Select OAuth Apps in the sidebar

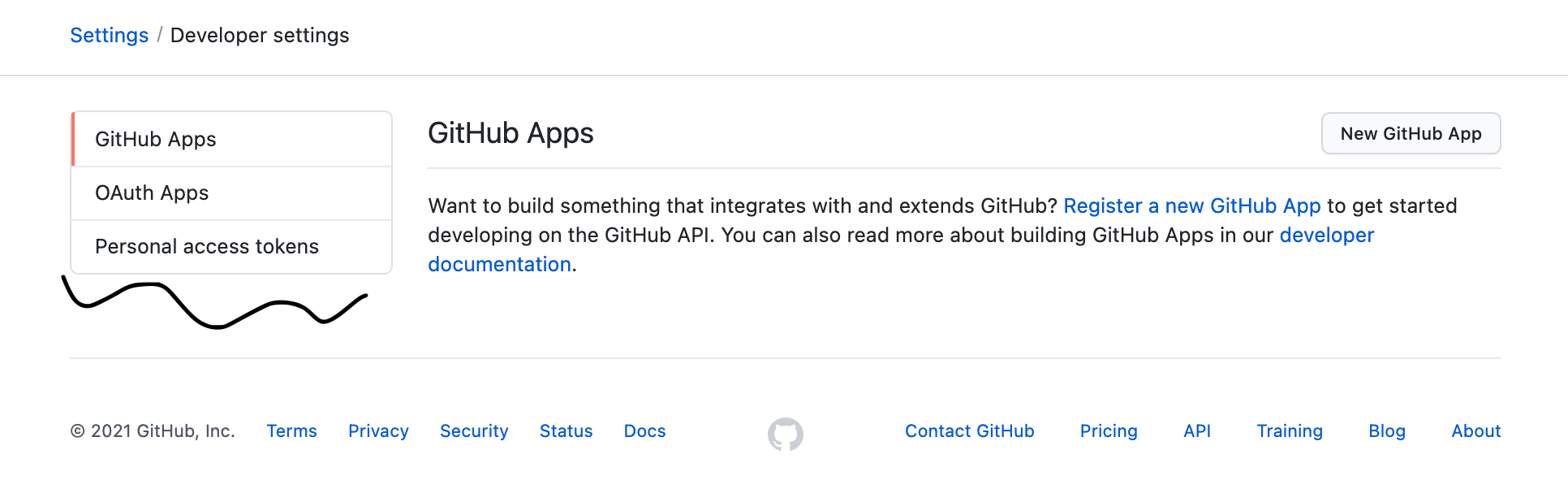click(152, 193)
